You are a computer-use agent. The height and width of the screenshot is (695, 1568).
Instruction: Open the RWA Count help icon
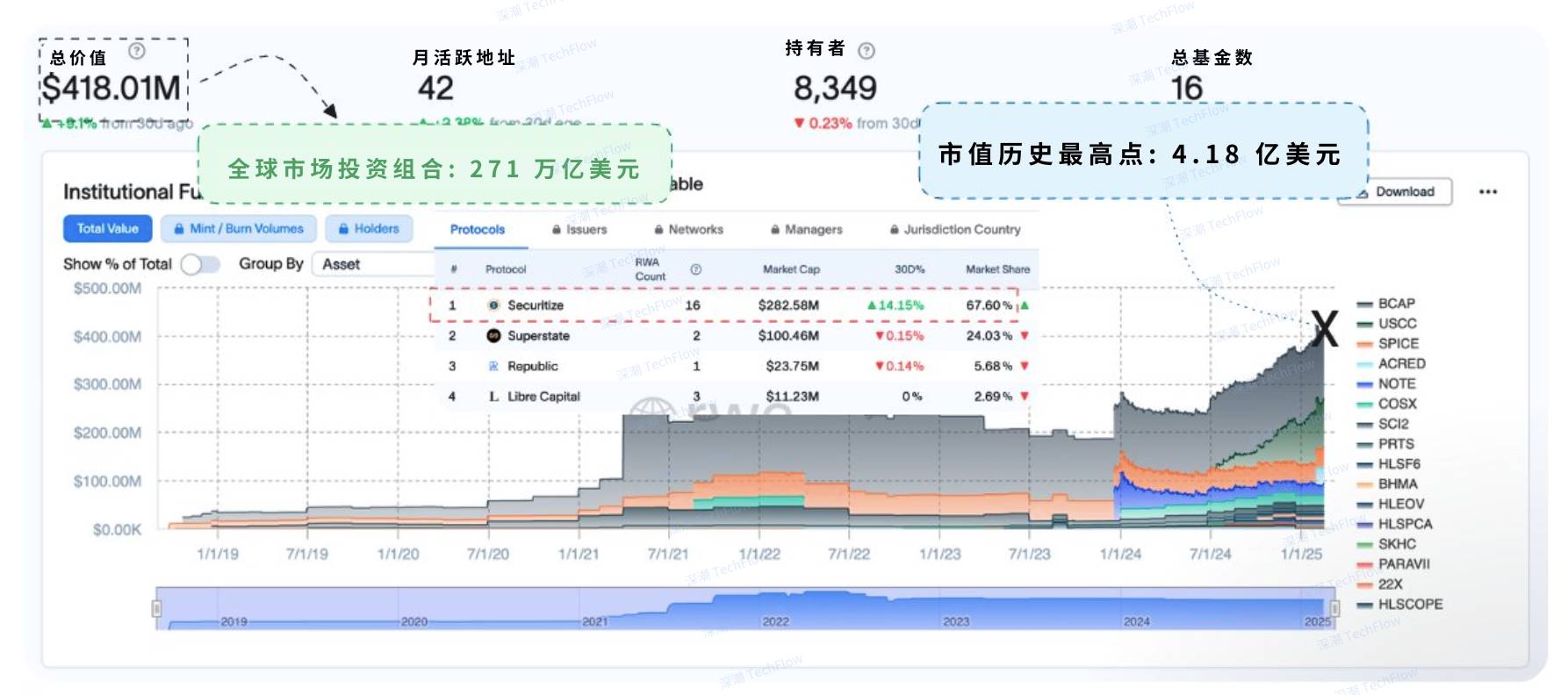(x=695, y=269)
